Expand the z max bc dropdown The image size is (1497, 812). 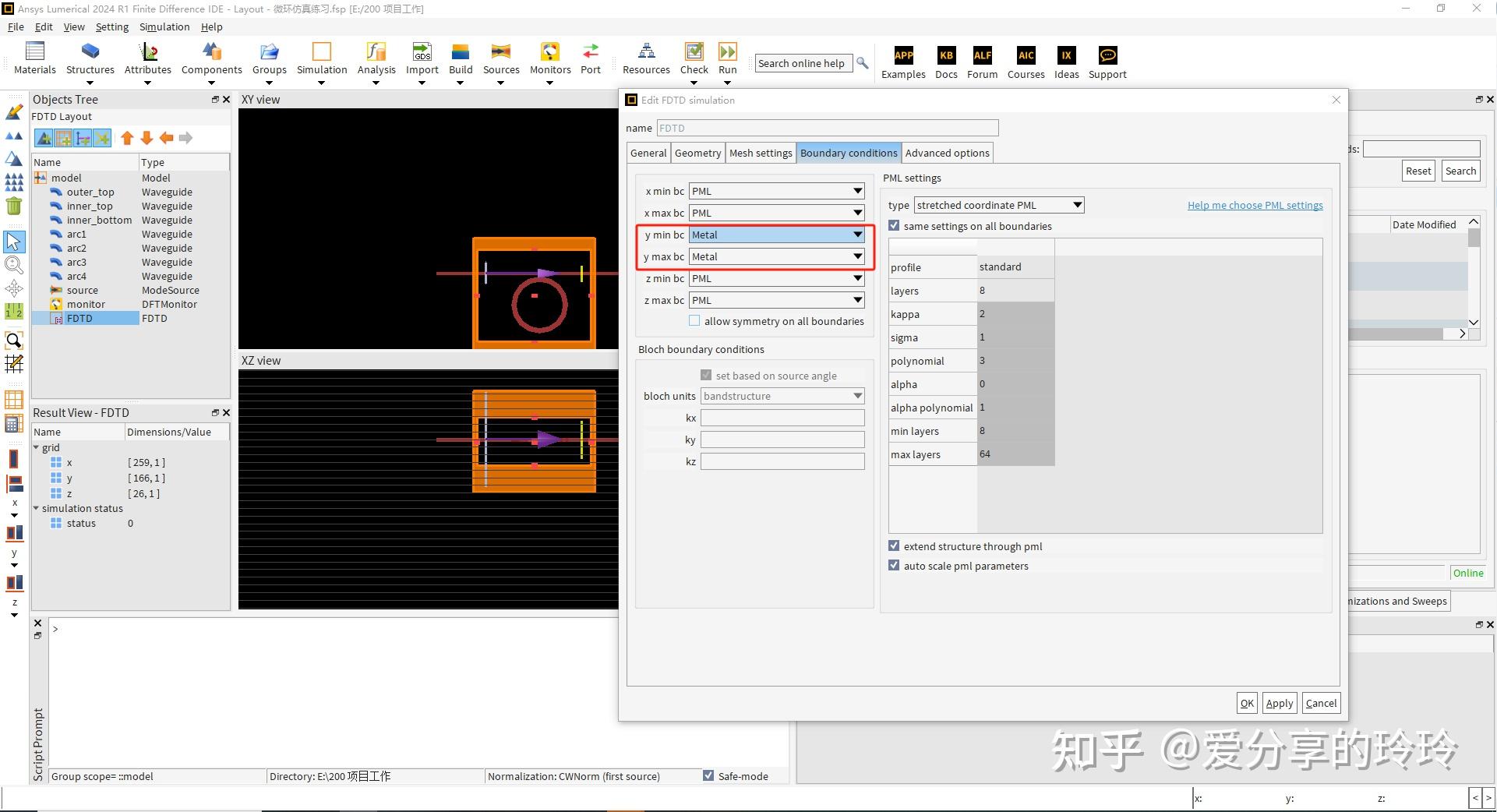coord(777,300)
